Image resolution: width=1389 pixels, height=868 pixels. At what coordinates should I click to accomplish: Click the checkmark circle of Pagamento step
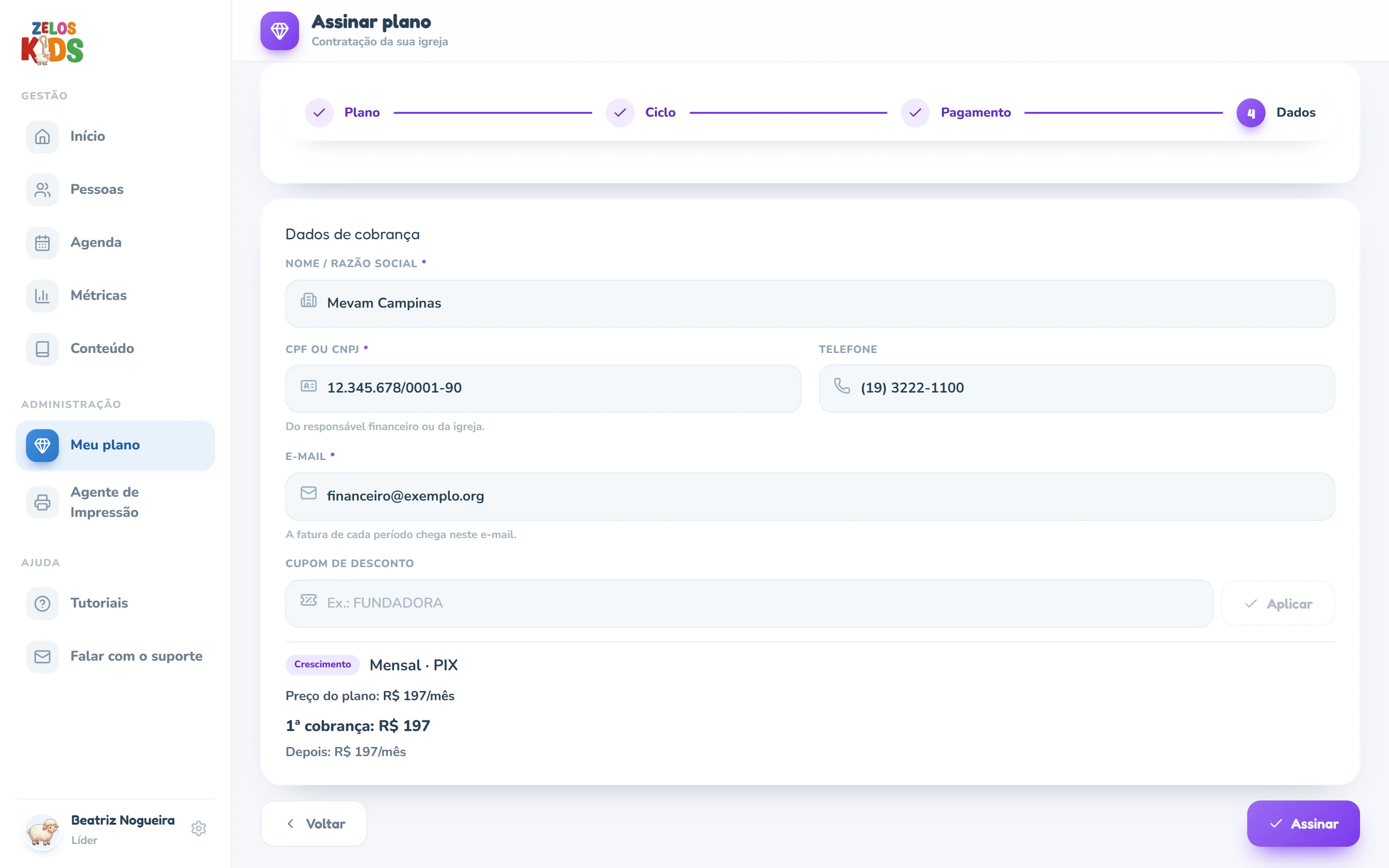[915, 112]
